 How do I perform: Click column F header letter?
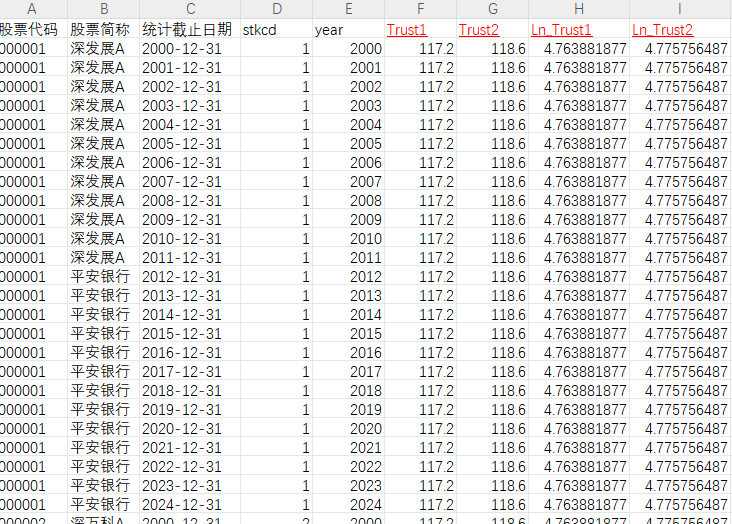pyautogui.click(x=420, y=9)
